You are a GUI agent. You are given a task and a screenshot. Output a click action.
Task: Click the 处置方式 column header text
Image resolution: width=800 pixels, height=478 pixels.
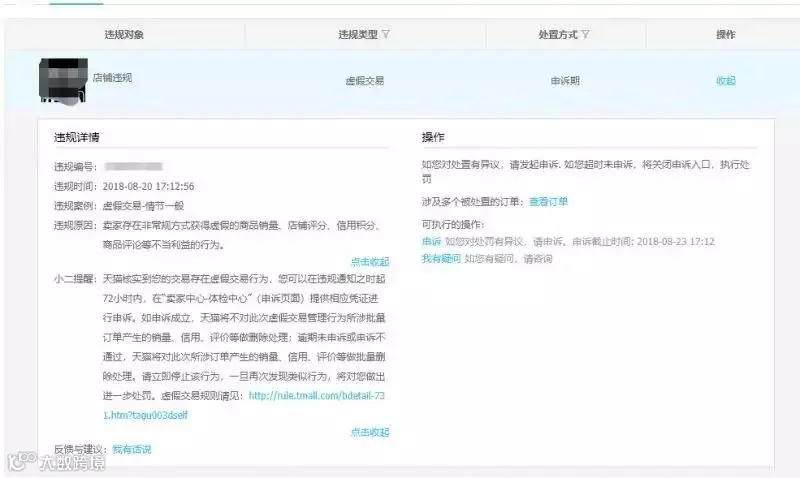click(x=558, y=34)
